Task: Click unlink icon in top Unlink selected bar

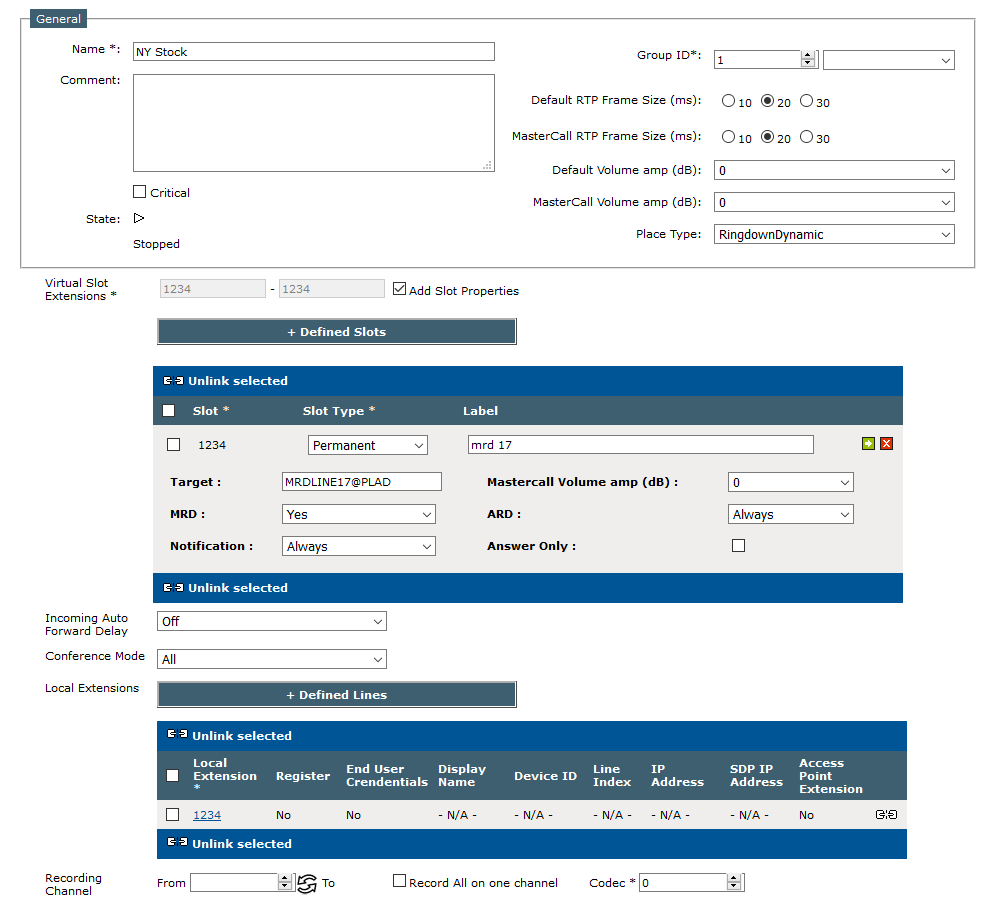Action: (x=172, y=380)
